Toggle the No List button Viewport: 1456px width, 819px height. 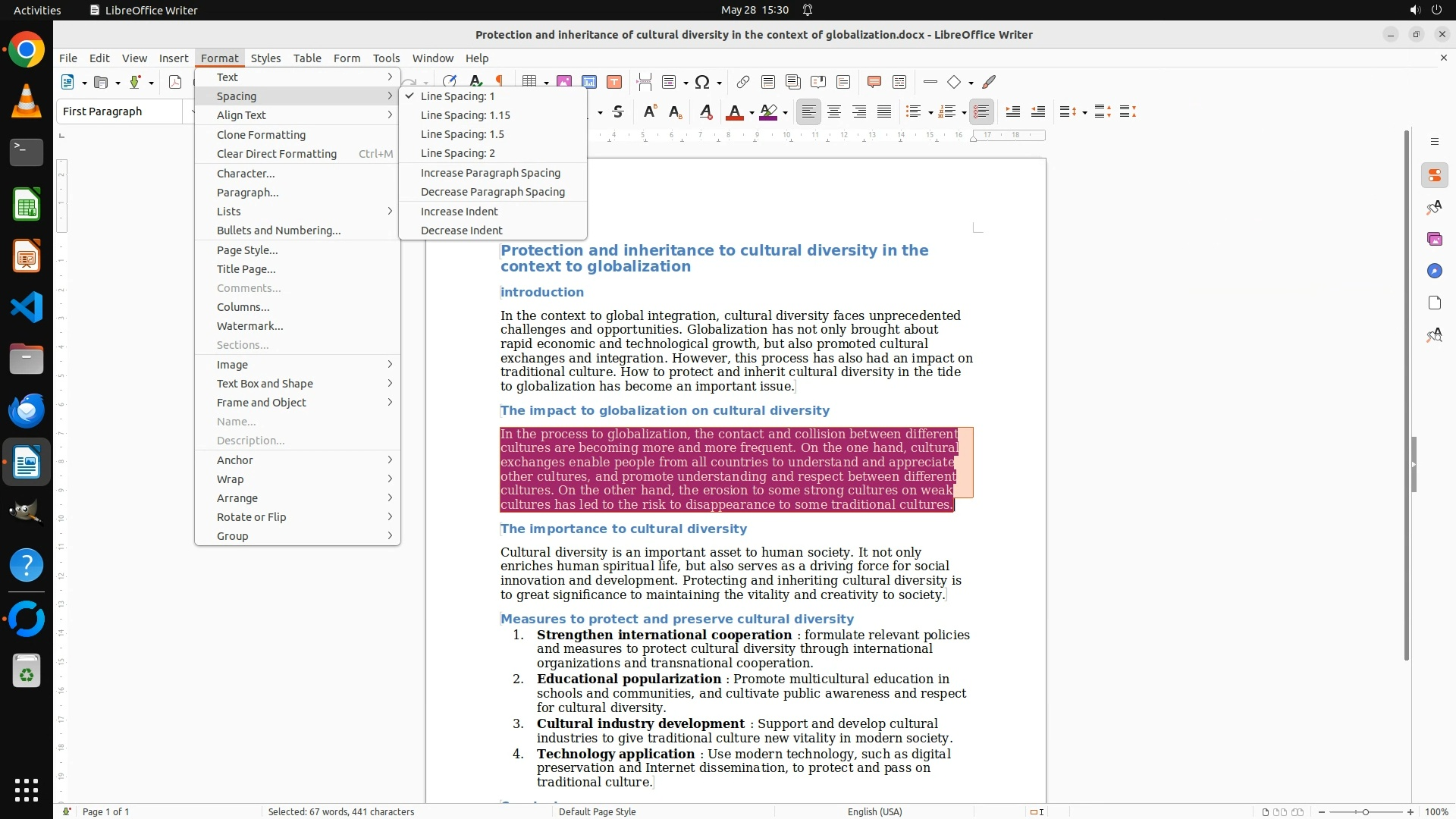pyautogui.click(x=981, y=112)
